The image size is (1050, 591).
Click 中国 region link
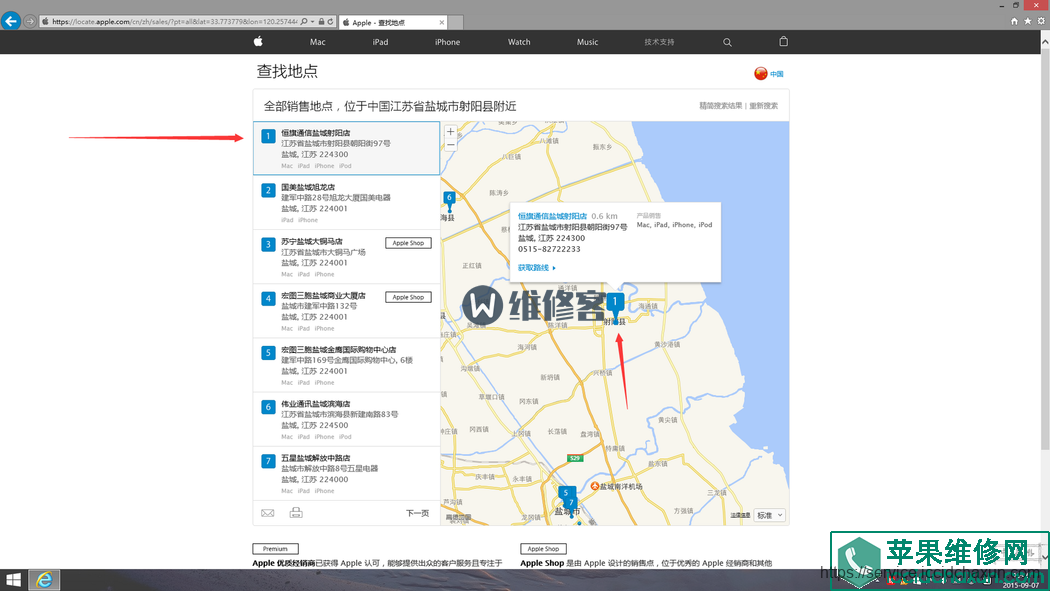[776, 74]
